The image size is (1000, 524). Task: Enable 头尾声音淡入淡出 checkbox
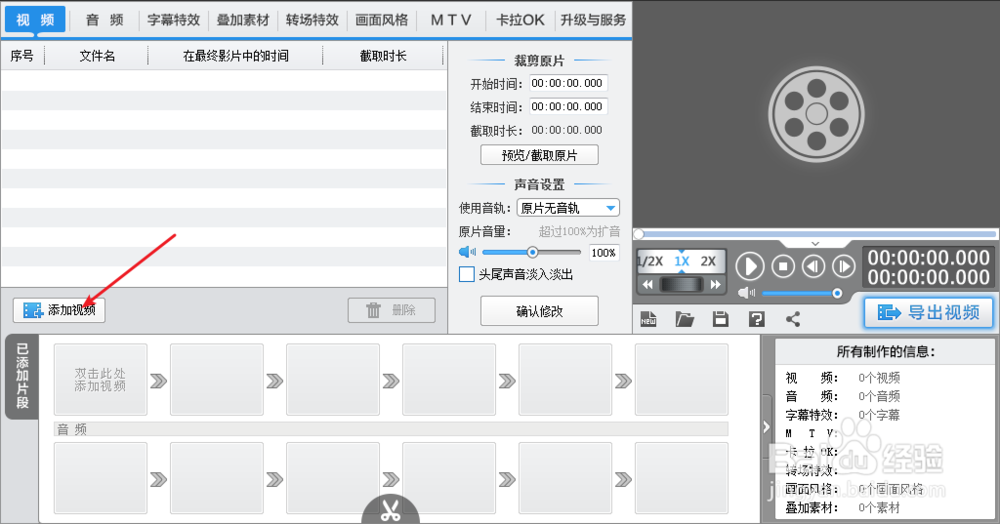(467, 274)
